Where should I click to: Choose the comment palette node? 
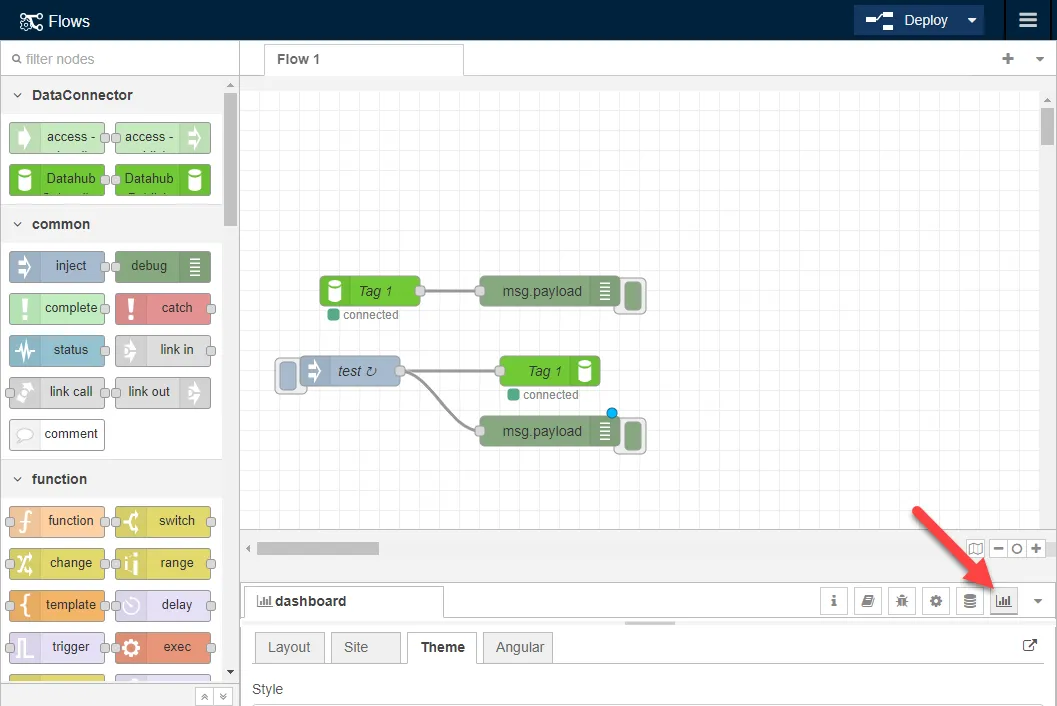tap(57, 434)
